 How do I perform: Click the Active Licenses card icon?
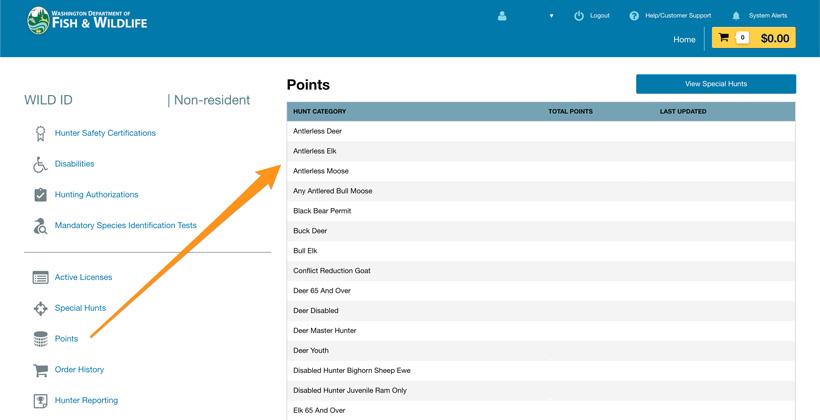[x=40, y=277]
